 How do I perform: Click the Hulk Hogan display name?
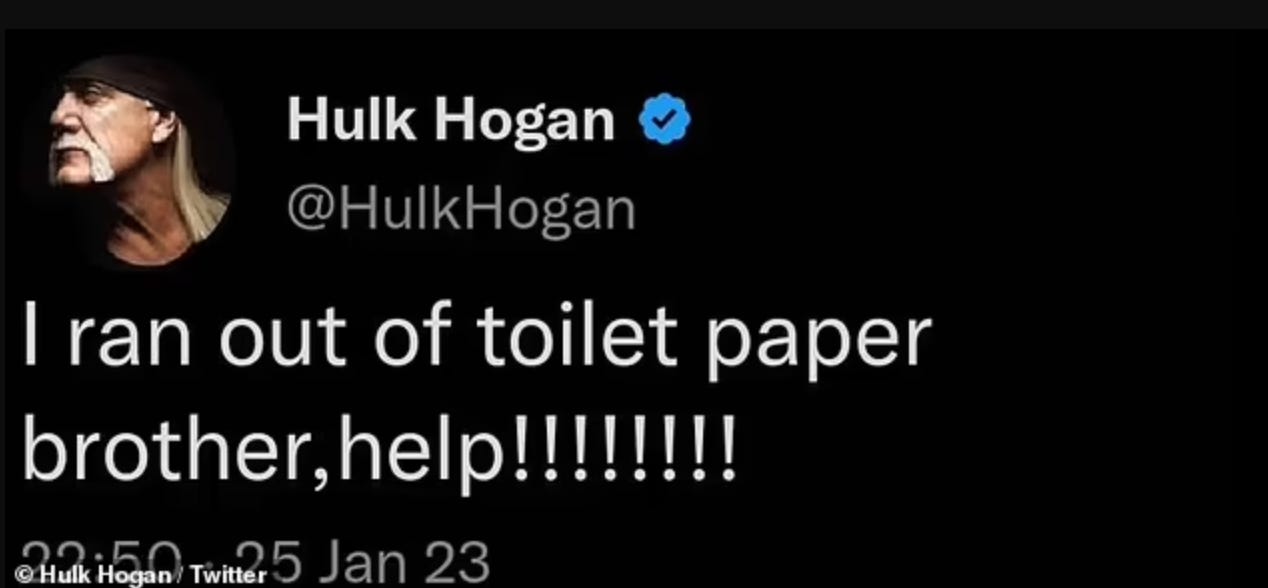(x=451, y=120)
